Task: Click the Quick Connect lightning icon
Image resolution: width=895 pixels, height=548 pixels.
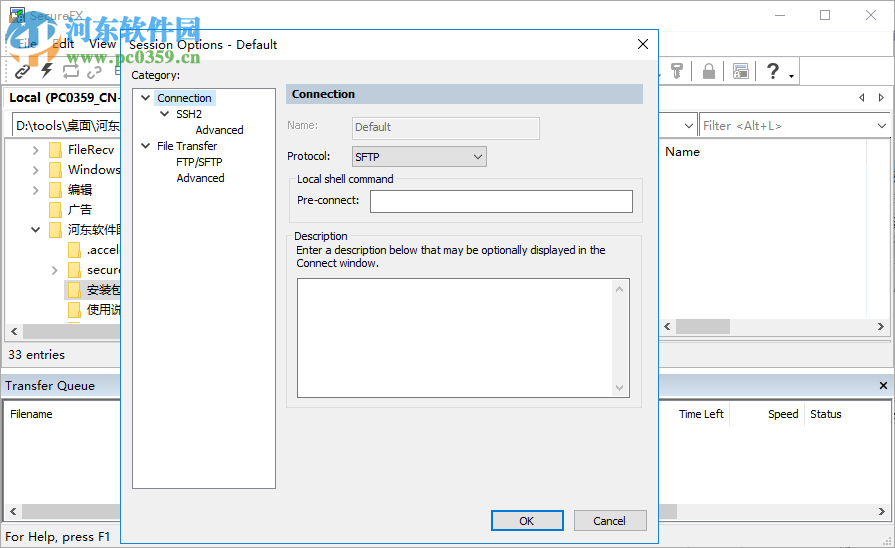Action: click(47, 71)
